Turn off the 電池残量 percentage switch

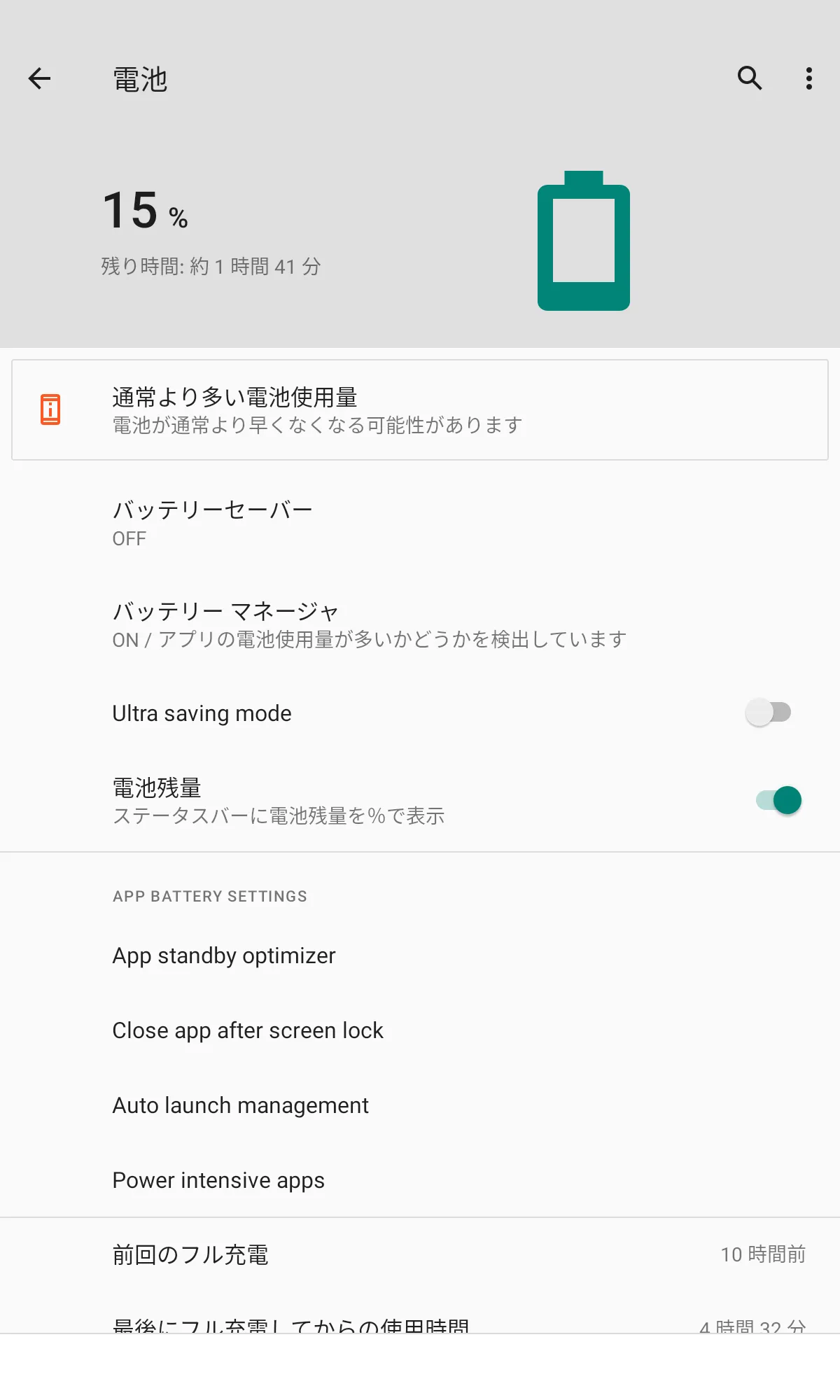tap(778, 800)
